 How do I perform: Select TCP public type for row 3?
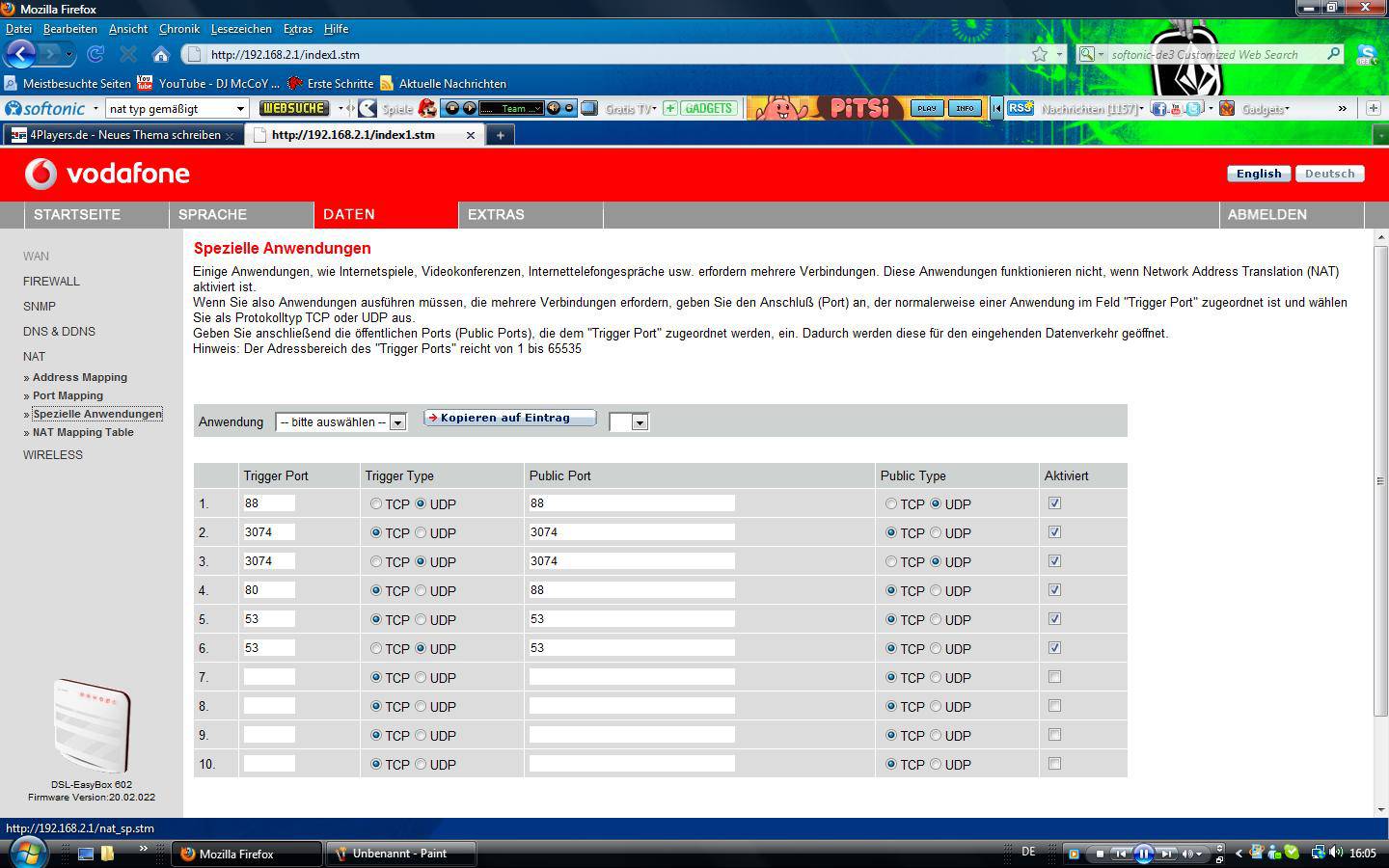[x=891, y=562]
